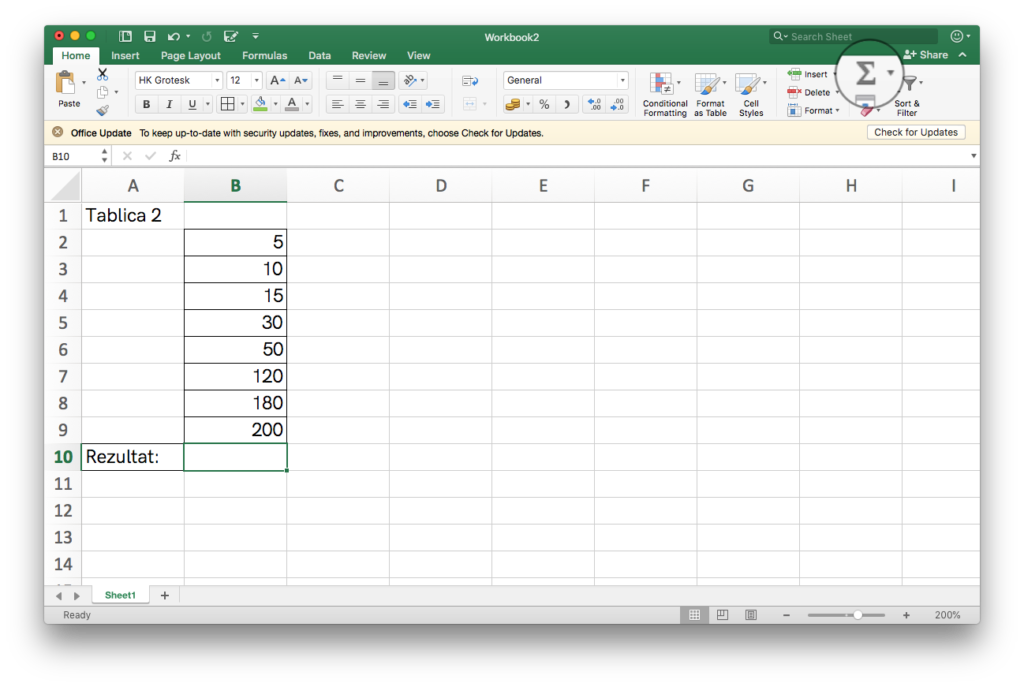Click the Check for Updates button

click(915, 132)
